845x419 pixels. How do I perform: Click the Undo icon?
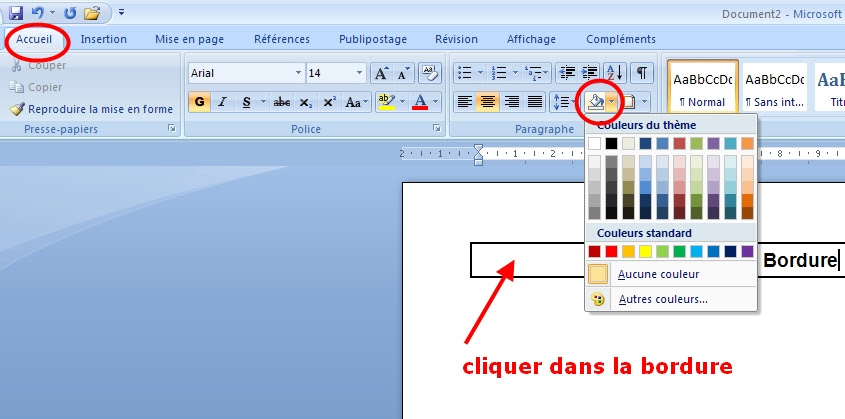[38, 12]
